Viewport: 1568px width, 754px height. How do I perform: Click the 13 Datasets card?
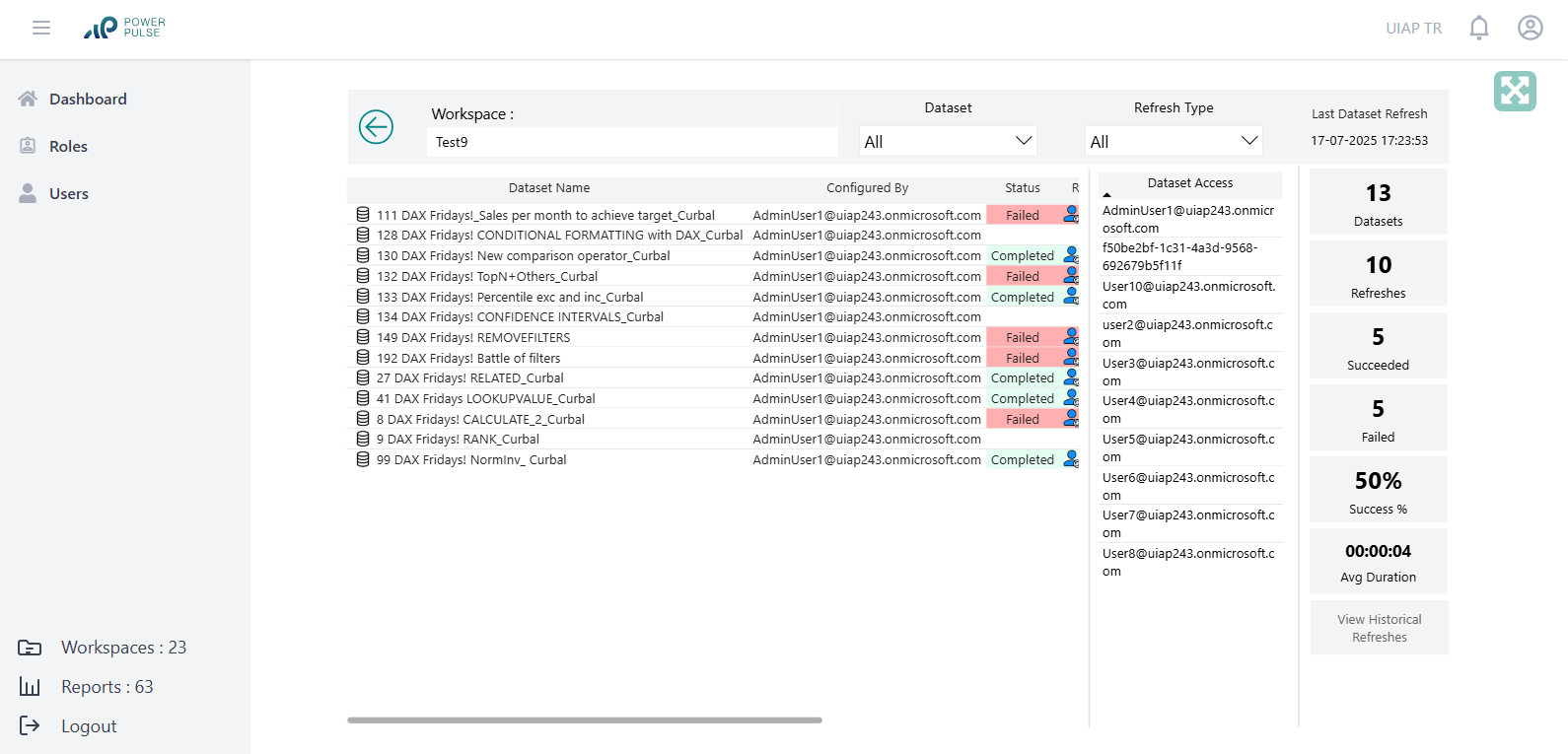pos(1378,202)
